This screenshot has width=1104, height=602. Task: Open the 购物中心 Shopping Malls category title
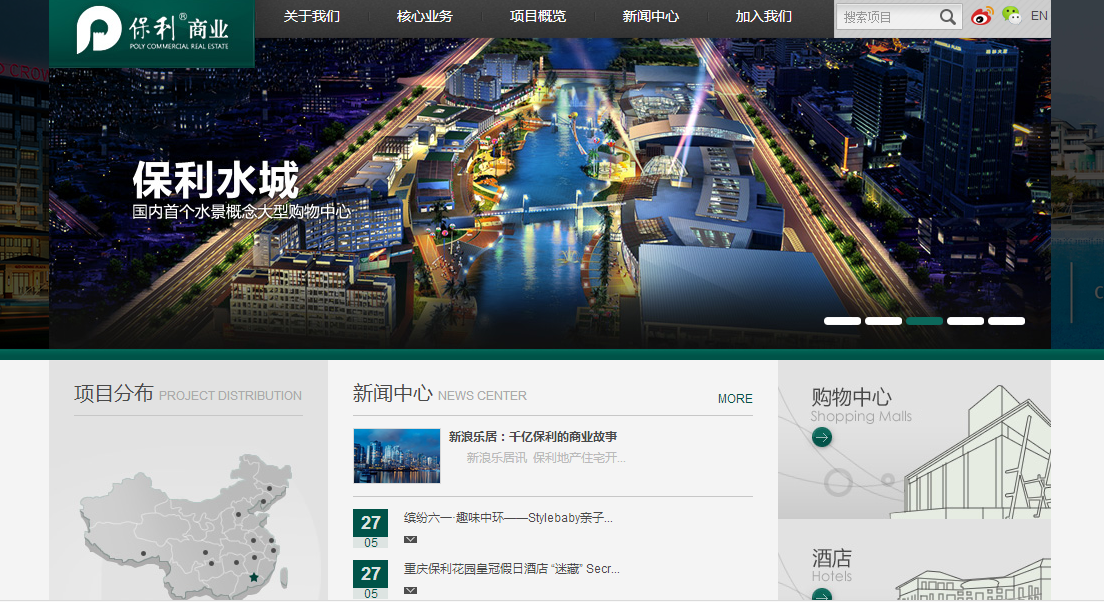[860, 405]
